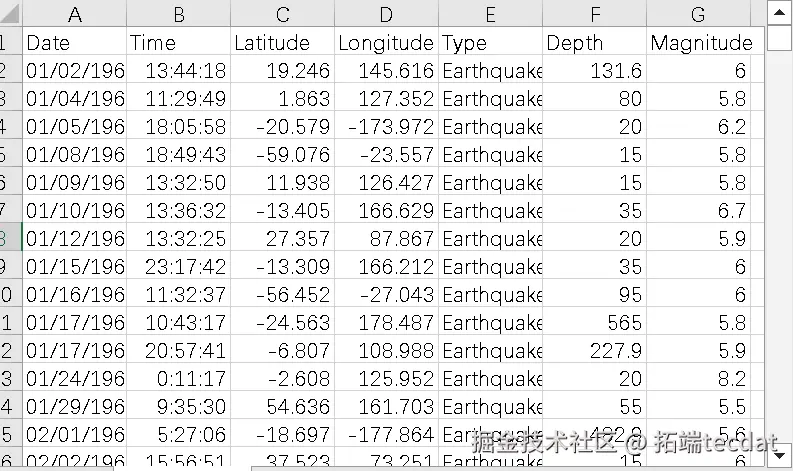Select column G header
The width and height of the screenshot is (793, 471).
click(698, 14)
